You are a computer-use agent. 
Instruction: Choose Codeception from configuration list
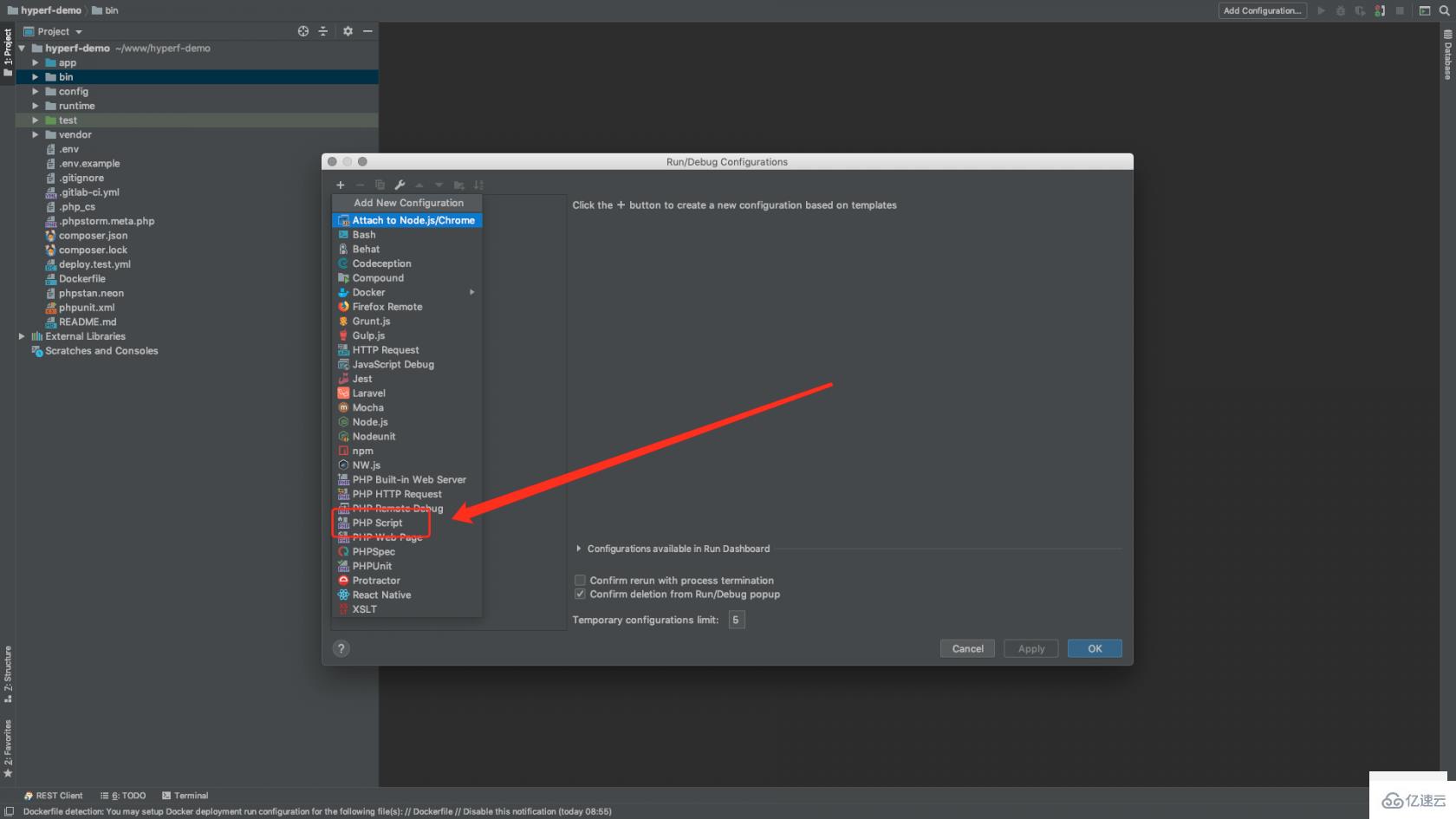click(406, 263)
